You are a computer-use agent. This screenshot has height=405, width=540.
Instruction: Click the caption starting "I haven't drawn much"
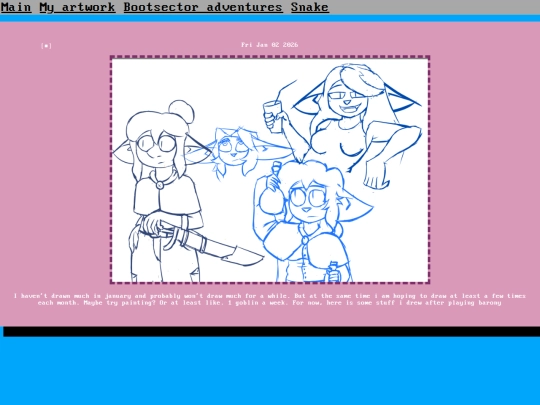[x=270, y=299]
